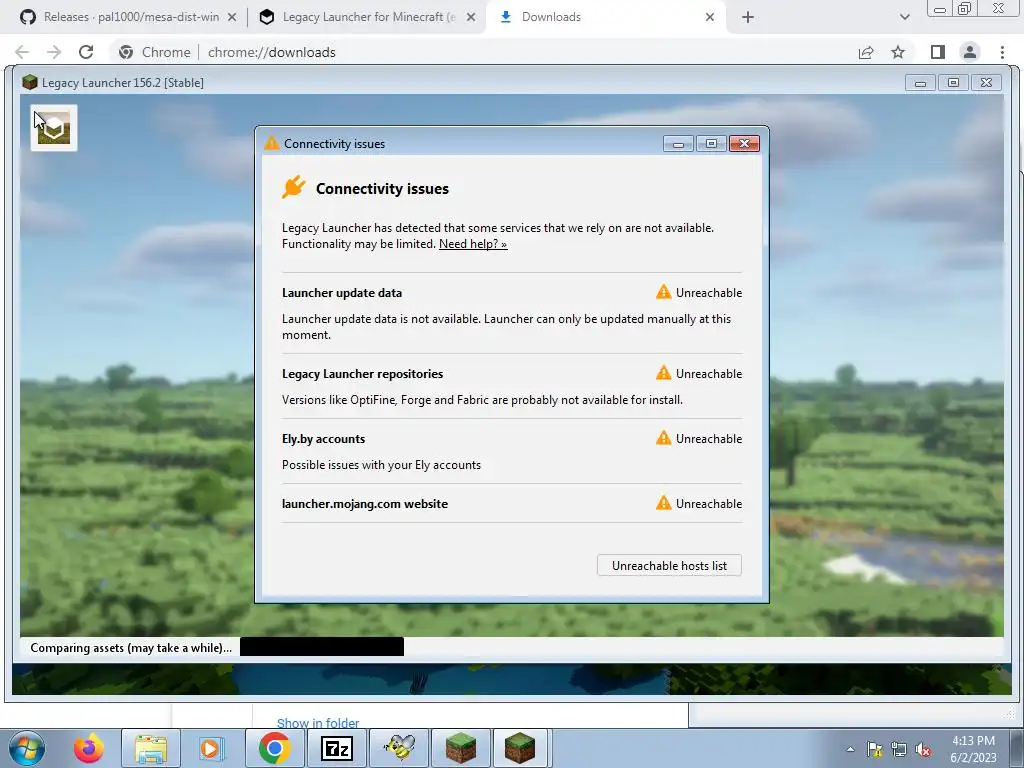
Task: Open Windows Start menu
Action: point(27,748)
